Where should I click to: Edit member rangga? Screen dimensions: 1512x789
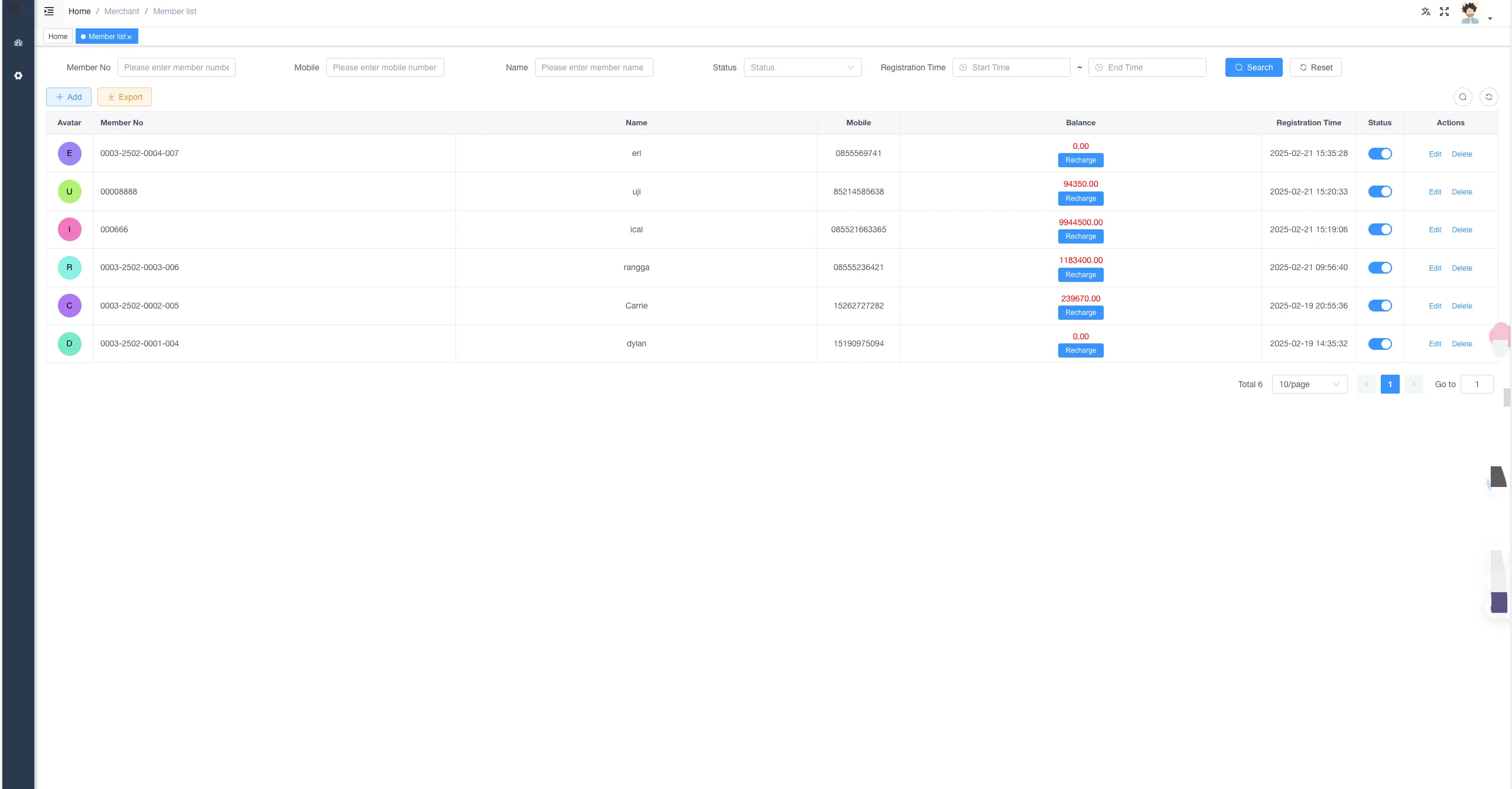point(1435,268)
